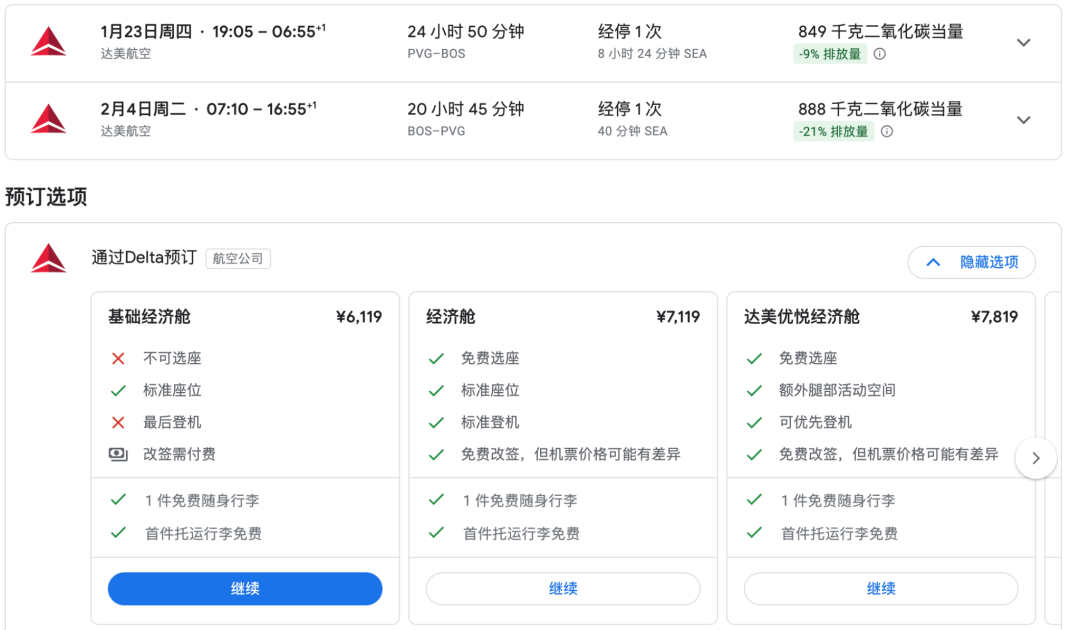The image size is (1080, 630).
Task: Click return time 2月4日周二 07:10 – 16:55
Action: click(x=208, y=109)
